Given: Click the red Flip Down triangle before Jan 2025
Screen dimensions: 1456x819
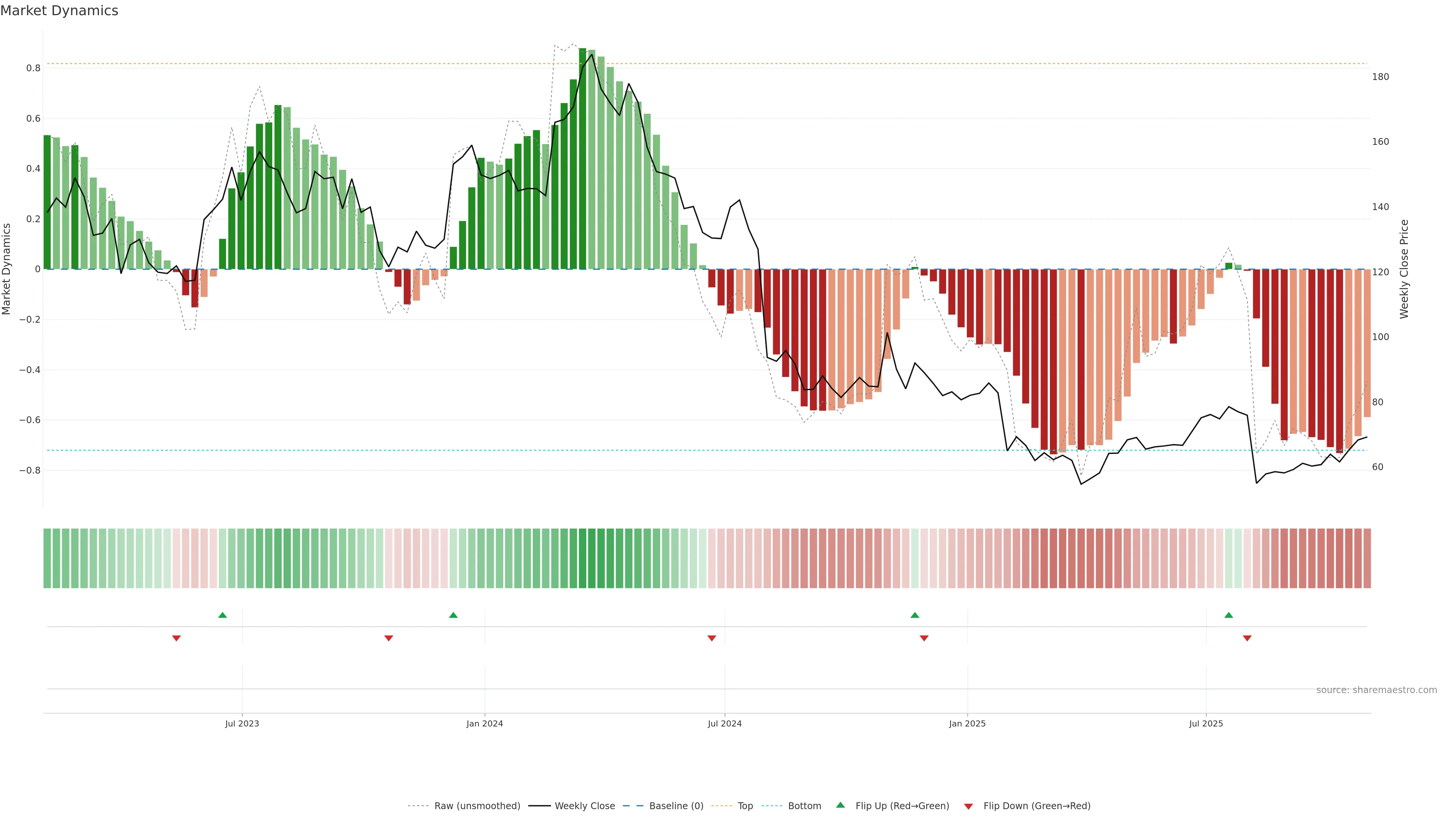Looking at the screenshot, I should click(924, 638).
